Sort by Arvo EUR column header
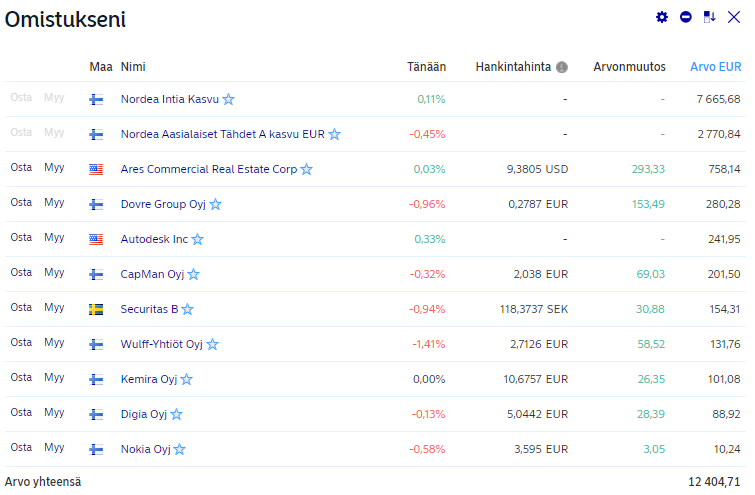Screen dimensions: 755x495 click(716, 67)
